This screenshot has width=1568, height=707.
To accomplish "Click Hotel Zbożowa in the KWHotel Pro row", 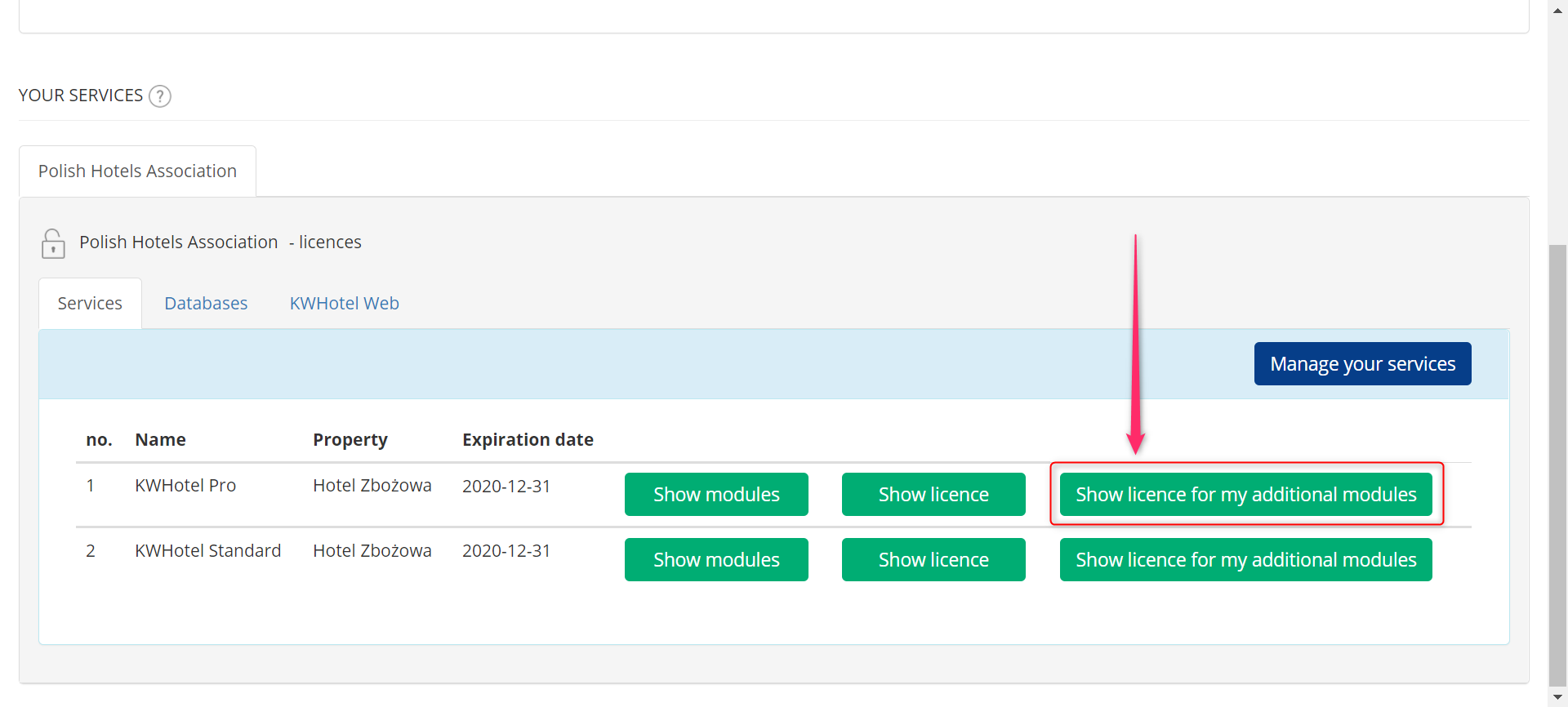I will tap(372, 486).
